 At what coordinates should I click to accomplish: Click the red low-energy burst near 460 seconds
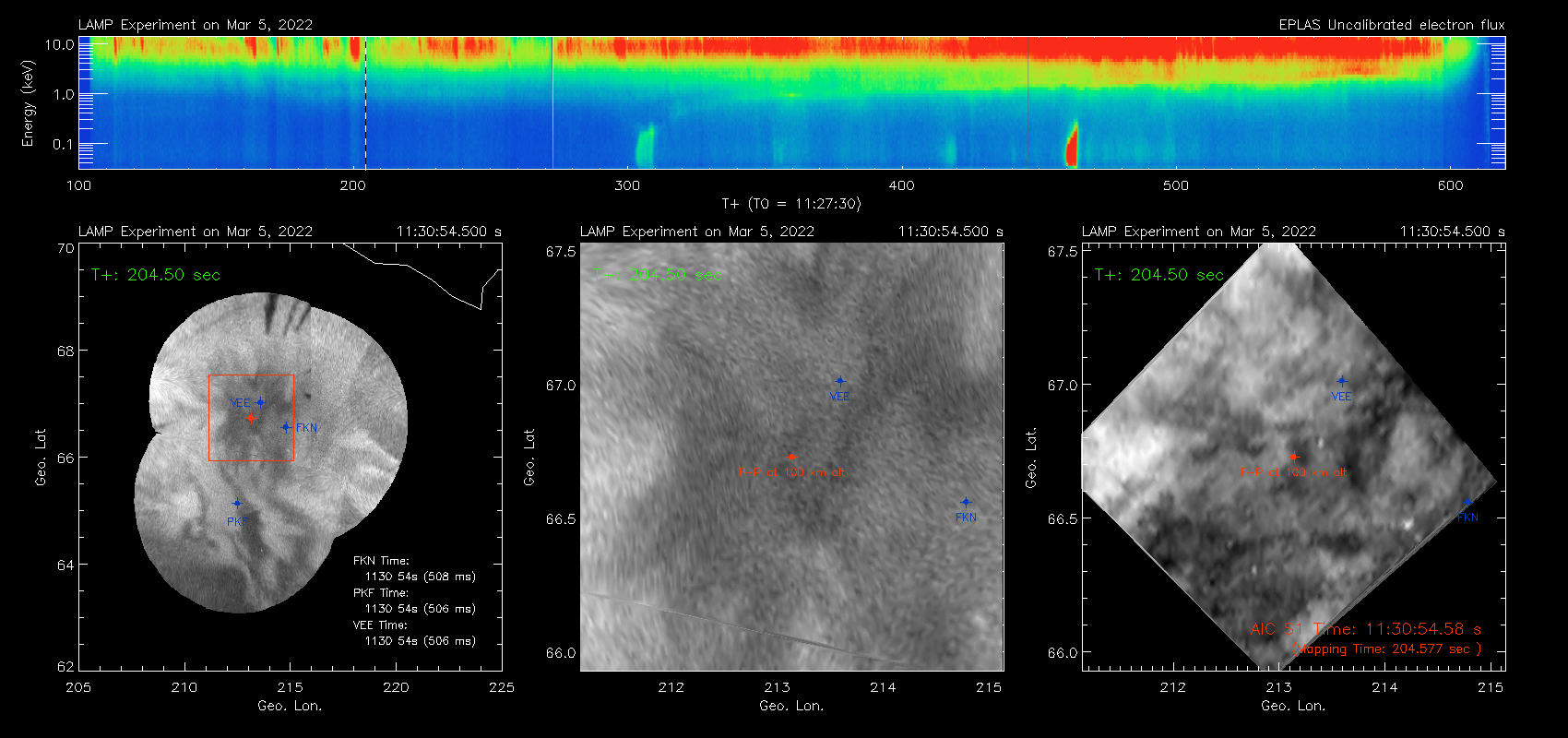tap(1072, 145)
